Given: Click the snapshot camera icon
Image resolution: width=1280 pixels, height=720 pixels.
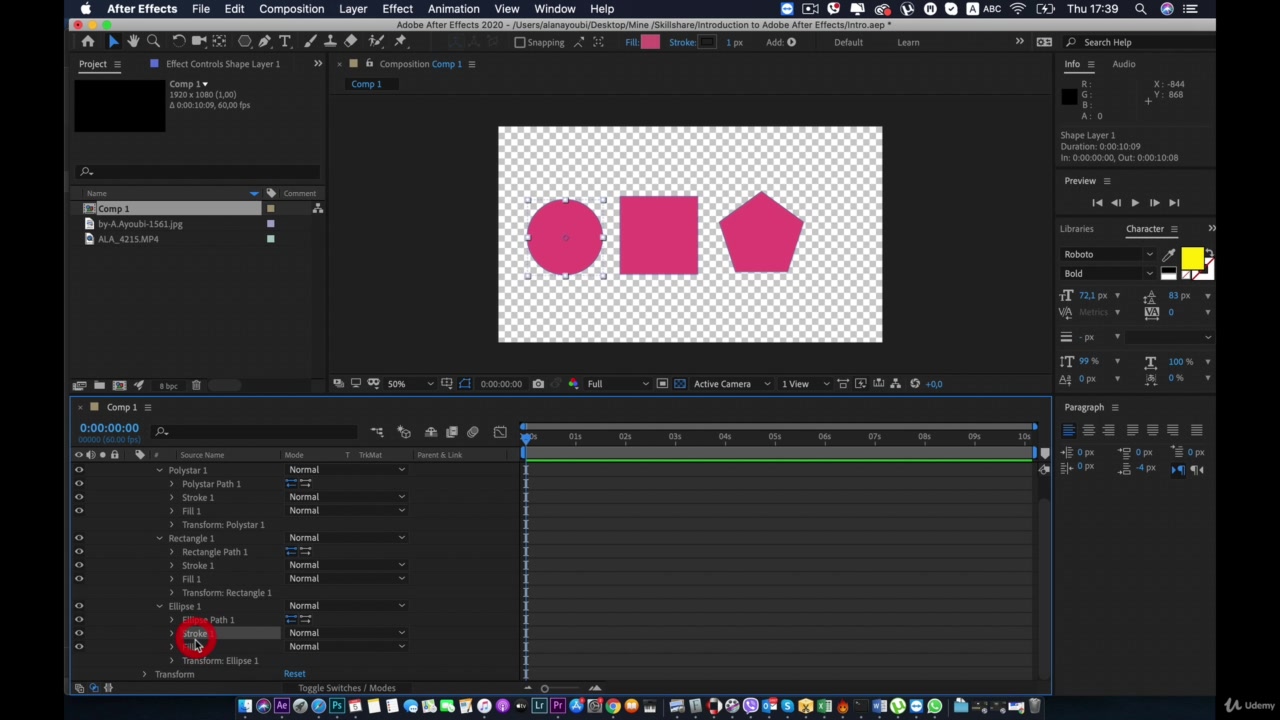Looking at the screenshot, I should [x=538, y=384].
